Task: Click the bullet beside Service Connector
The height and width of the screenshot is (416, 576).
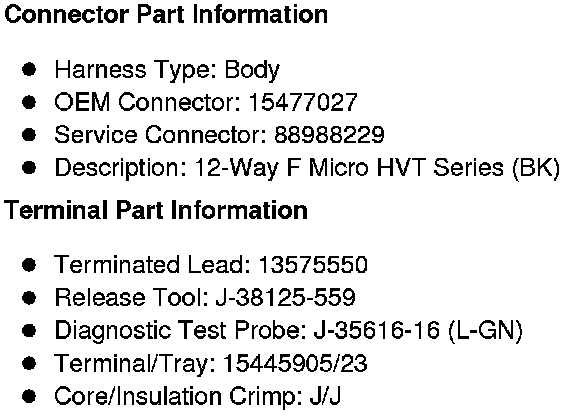Action: click(x=29, y=135)
